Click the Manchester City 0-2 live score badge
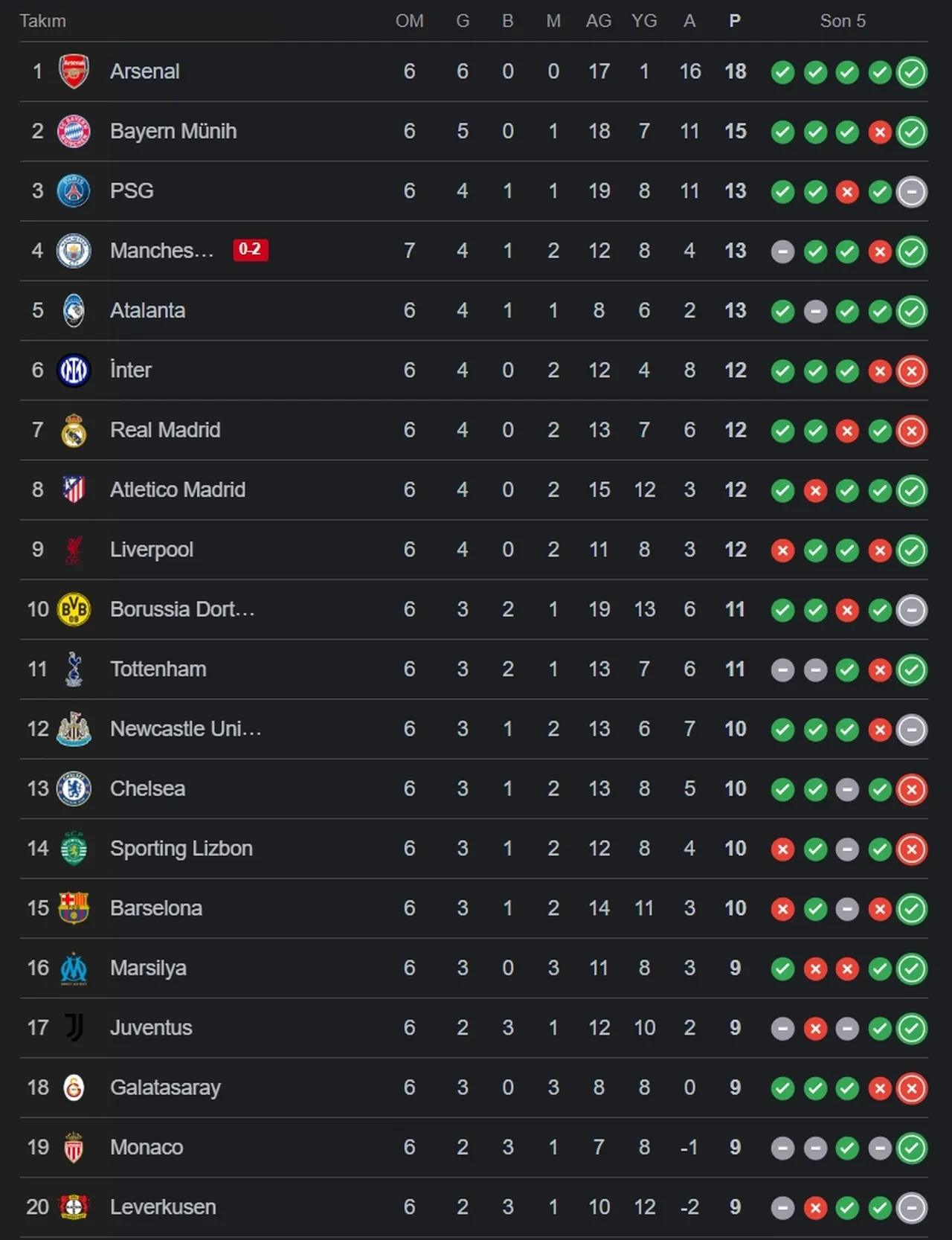The height and width of the screenshot is (1240, 952). tap(250, 249)
